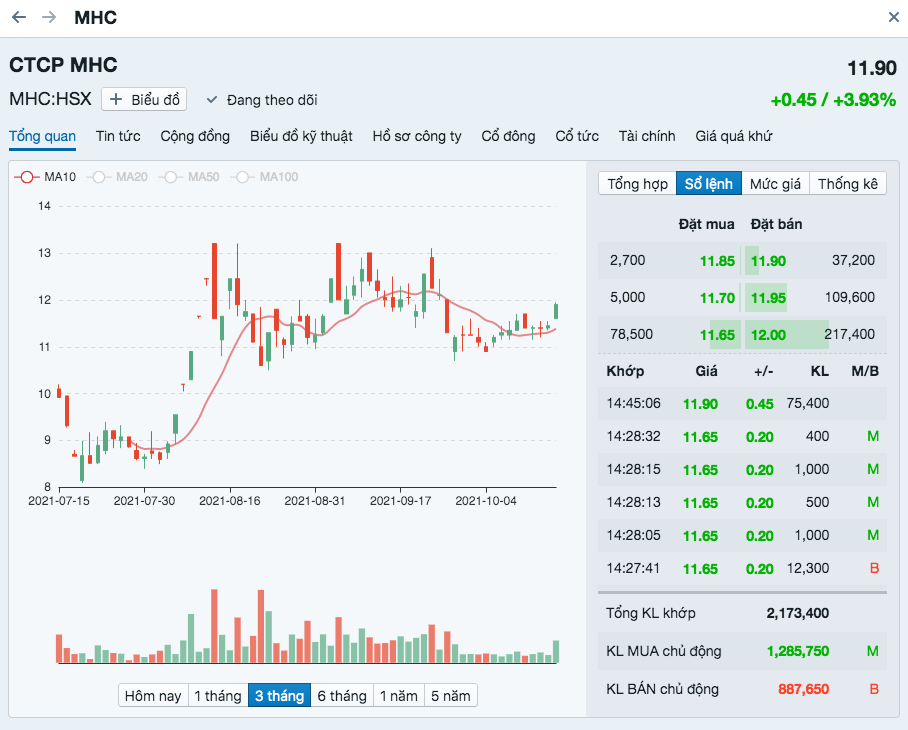This screenshot has width=908, height=730.
Task: Show the Tài chính tab
Action: (x=647, y=136)
